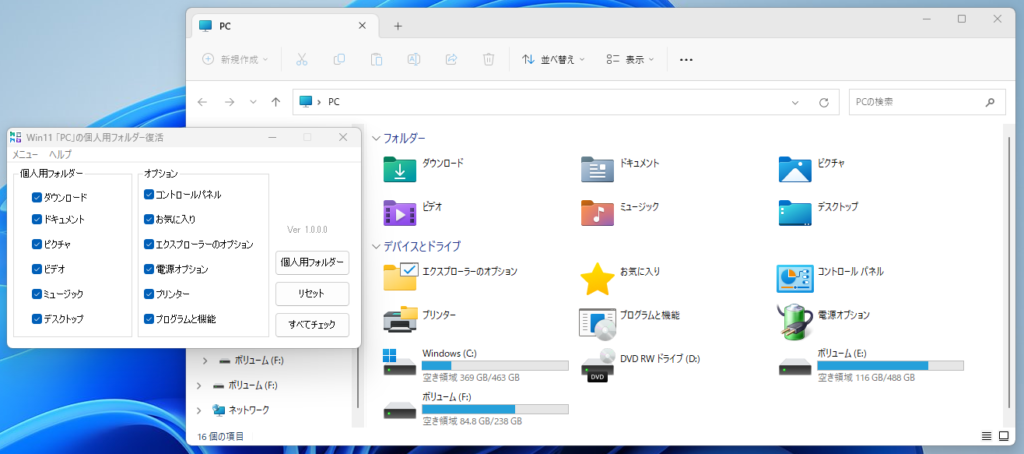This screenshot has width=1024, height=454.
Task: Select the エクスプローラーのオプション item icon
Action: pos(400,277)
